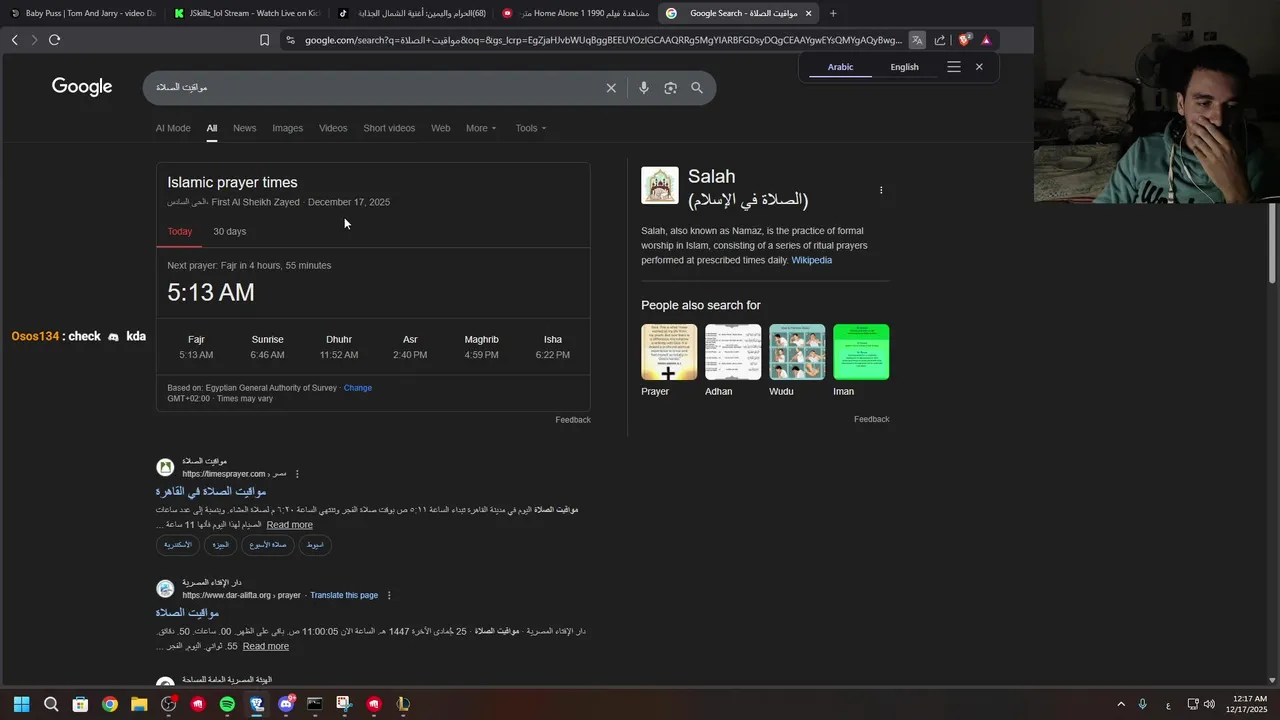
Task: Open Microsoft Store from the taskbar
Action: coord(80,704)
